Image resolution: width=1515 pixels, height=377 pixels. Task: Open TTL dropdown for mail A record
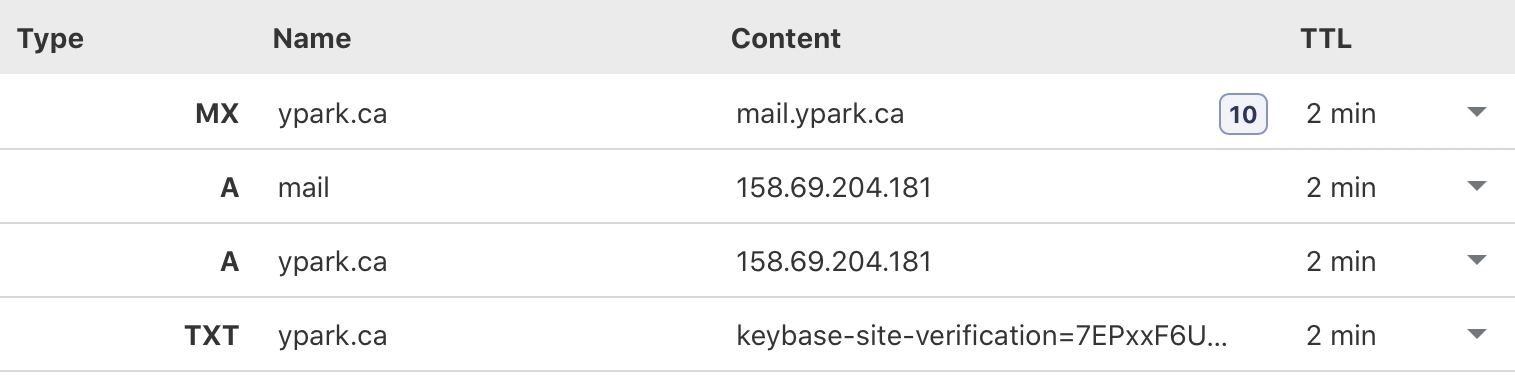[1477, 187]
